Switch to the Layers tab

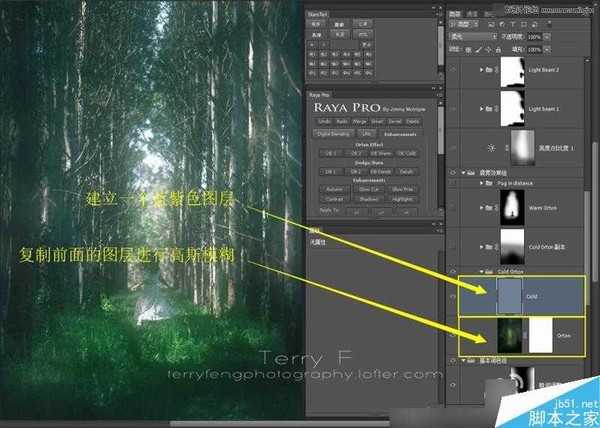coord(455,14)
